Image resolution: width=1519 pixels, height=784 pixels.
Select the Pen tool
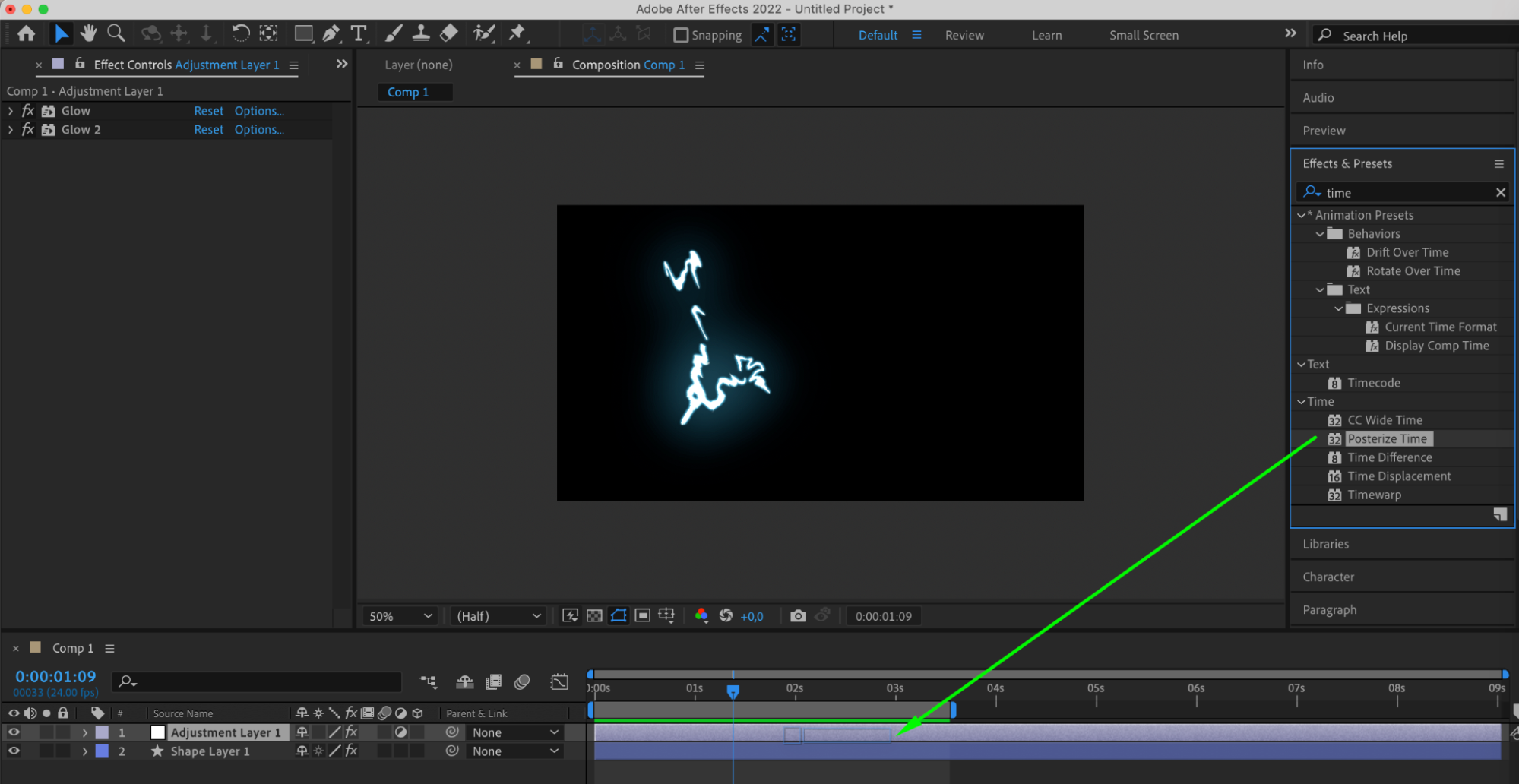331,33
